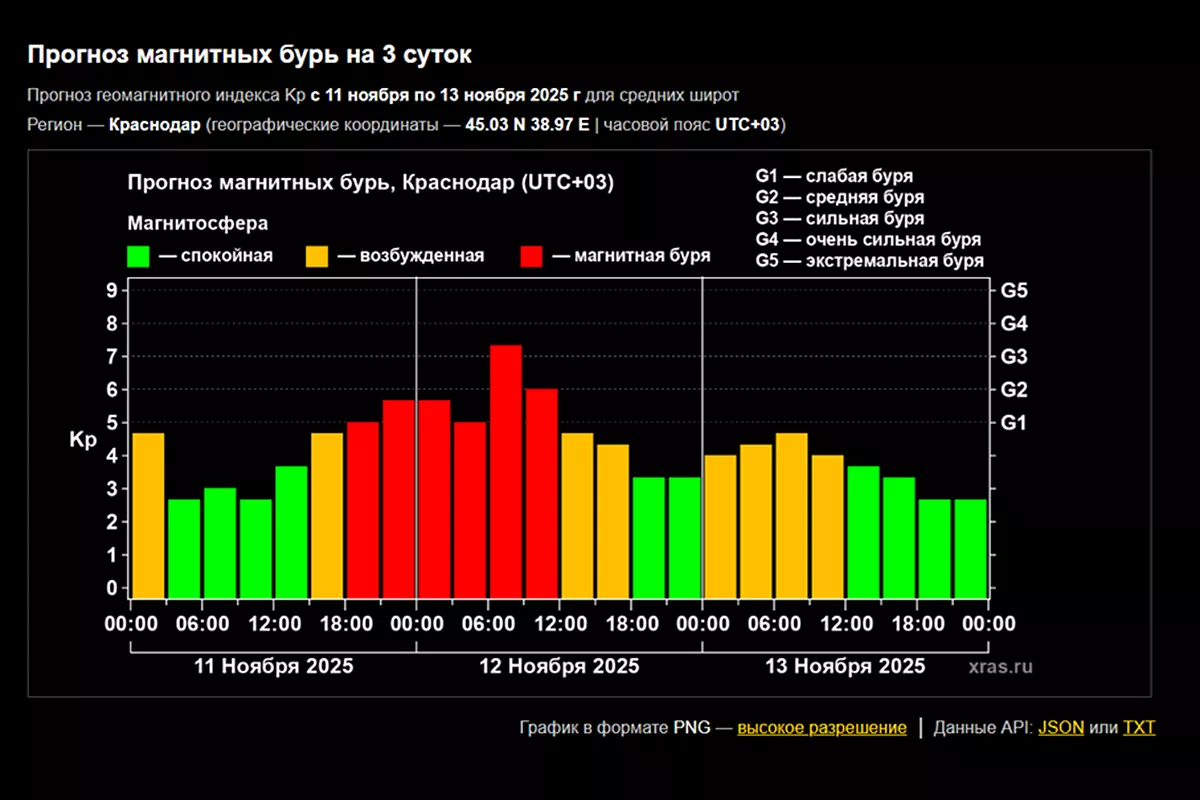Click the G3 label on the right axis

pos(1014,357)
